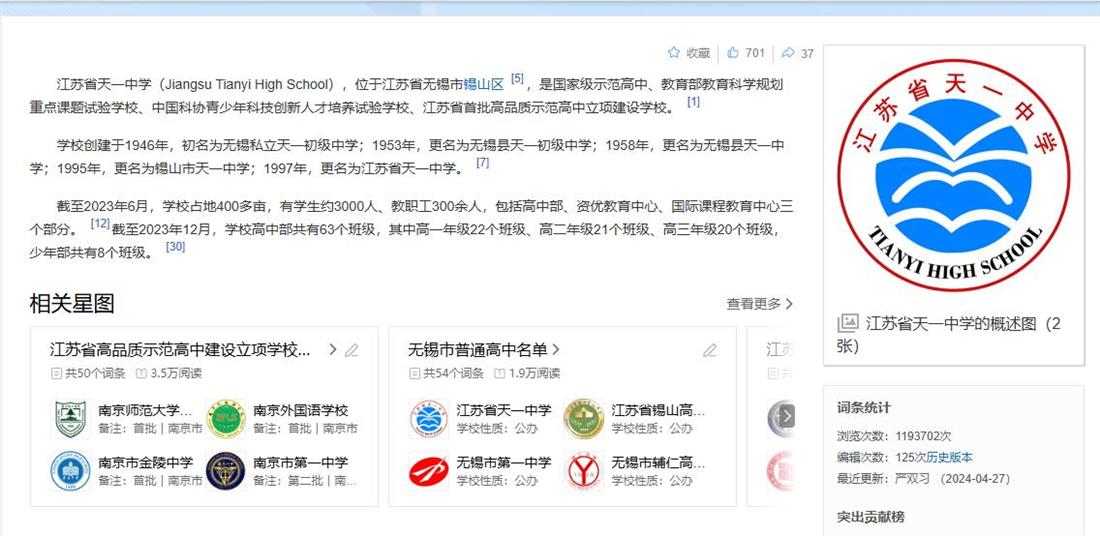Click 南京市金陵中学 logo icon
Viewport: 1100px width, 536px height.
[71, 471]
